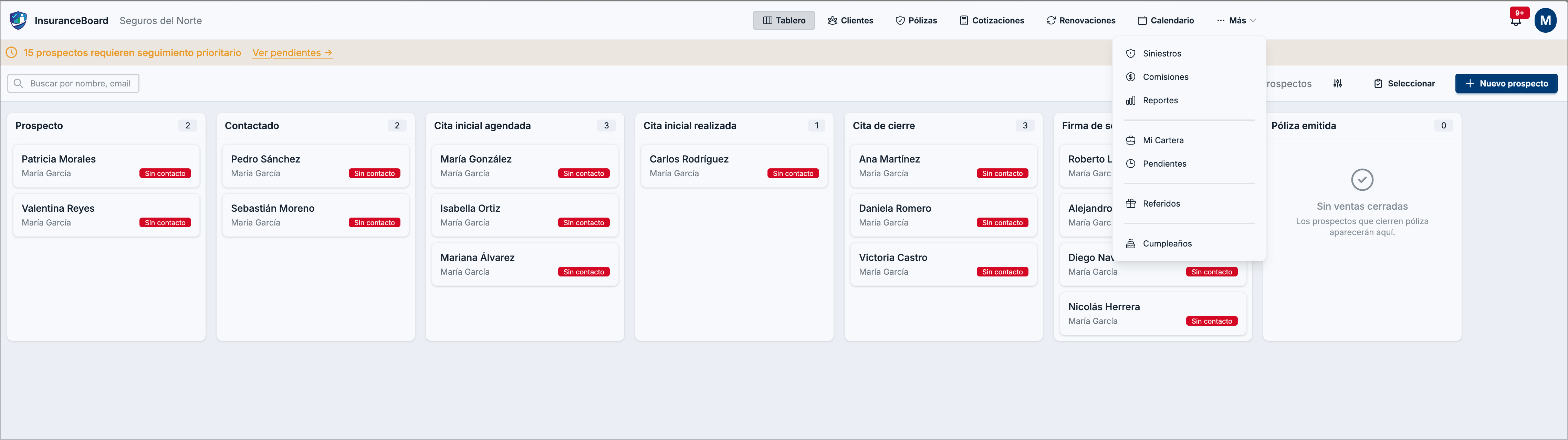Viewport: 1568px width, 440px height.
Task: Click the notifications bell icon
Action: (x=1515, y=20)
